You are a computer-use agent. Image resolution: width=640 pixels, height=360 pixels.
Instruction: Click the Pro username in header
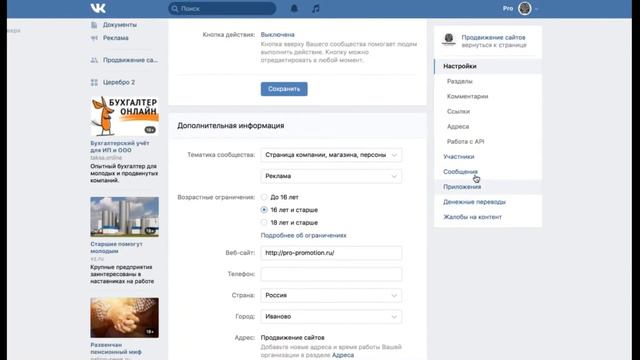click(x=508, y=9)
